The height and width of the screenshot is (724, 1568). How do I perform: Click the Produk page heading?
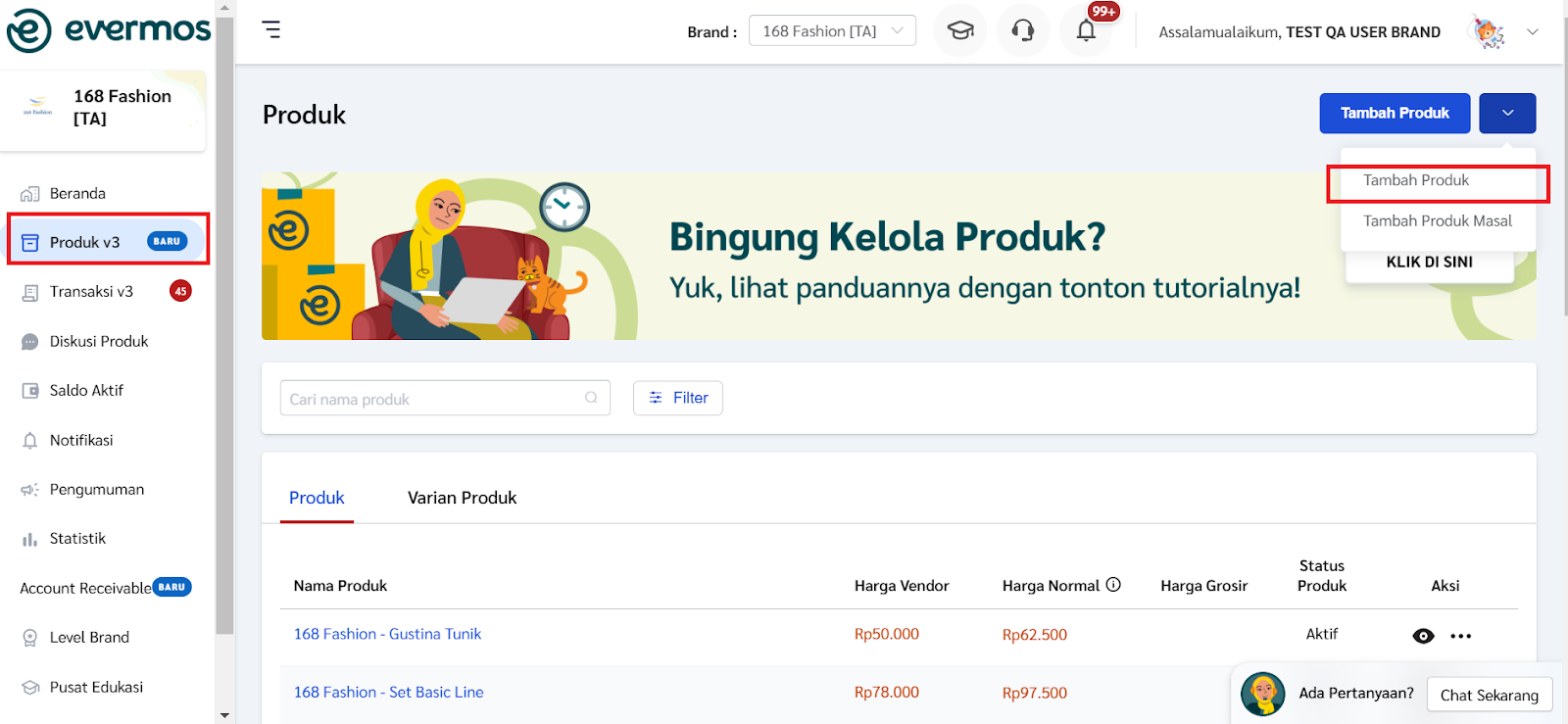click(304, 115)
